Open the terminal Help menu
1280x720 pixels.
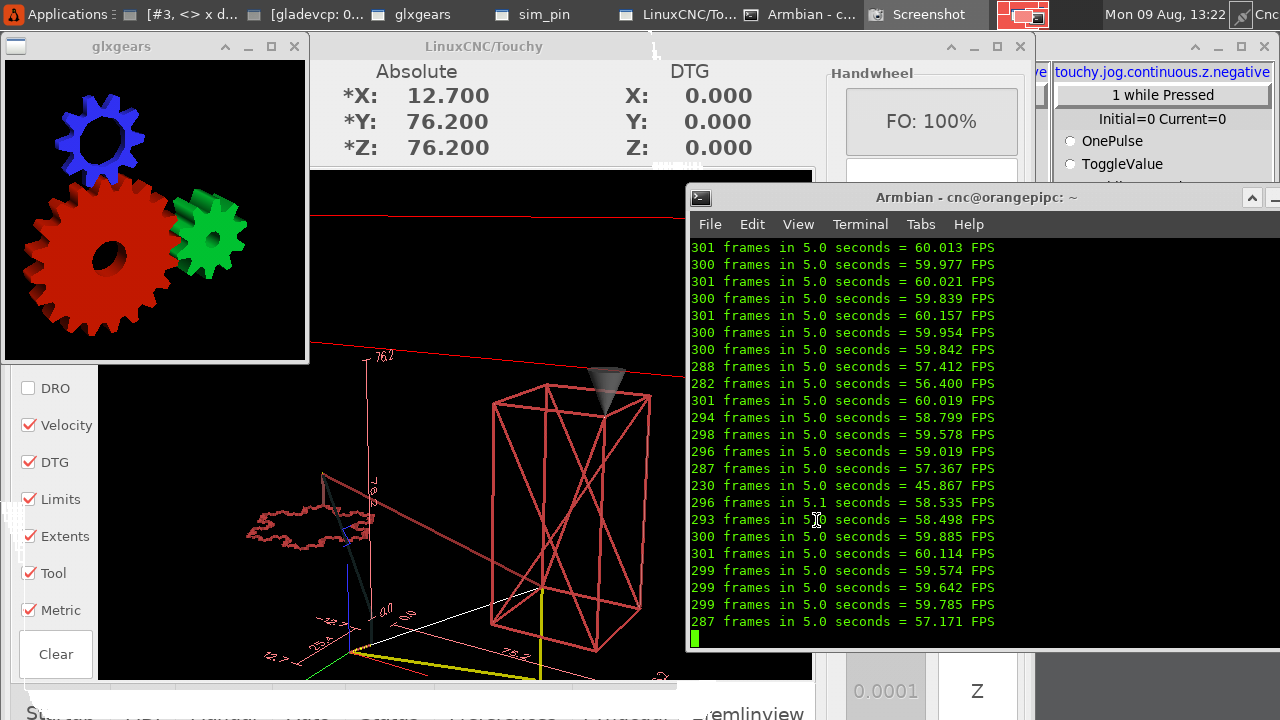point(969,224)
